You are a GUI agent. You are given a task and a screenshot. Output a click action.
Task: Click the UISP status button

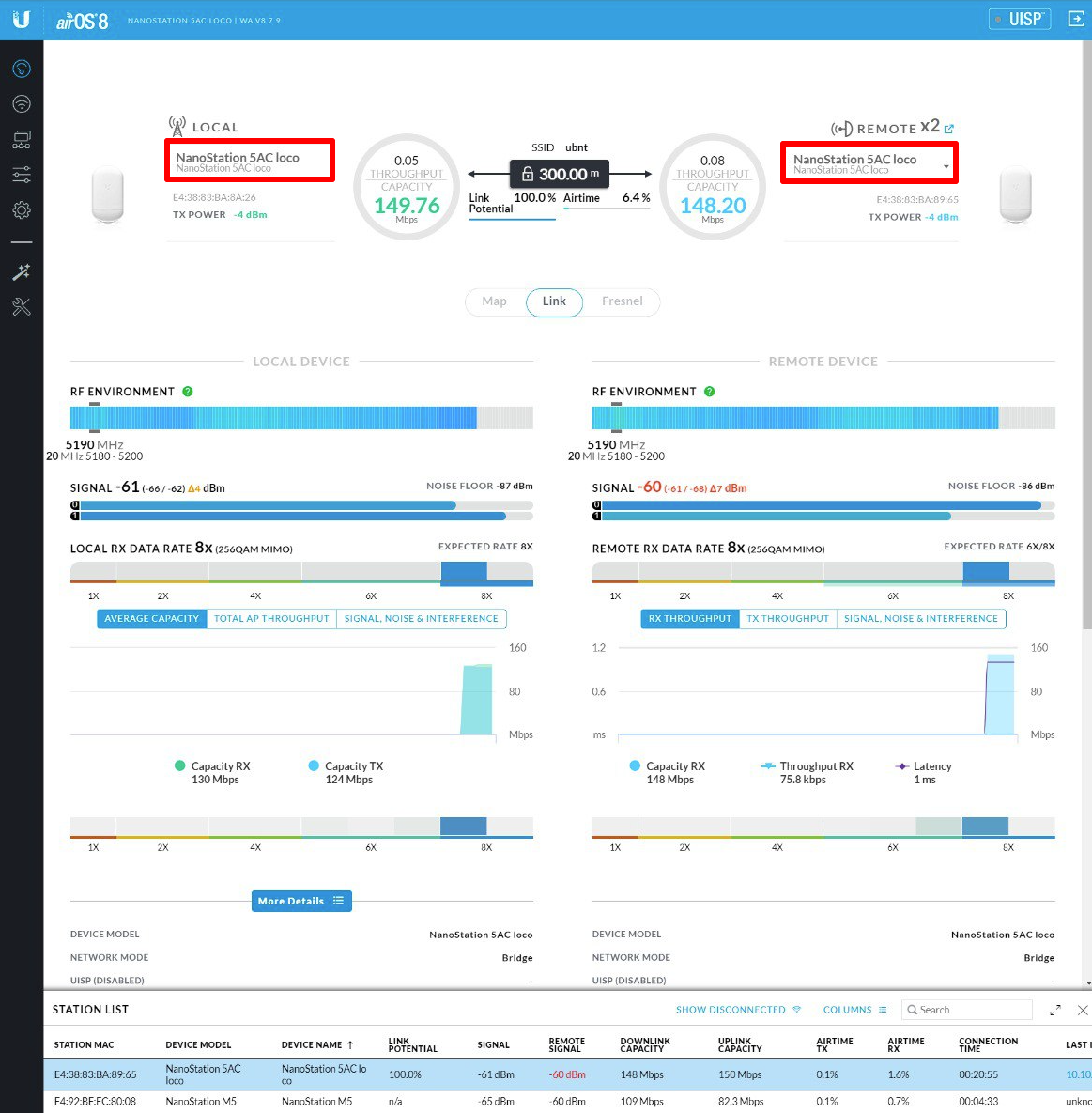click(1020, 19)
